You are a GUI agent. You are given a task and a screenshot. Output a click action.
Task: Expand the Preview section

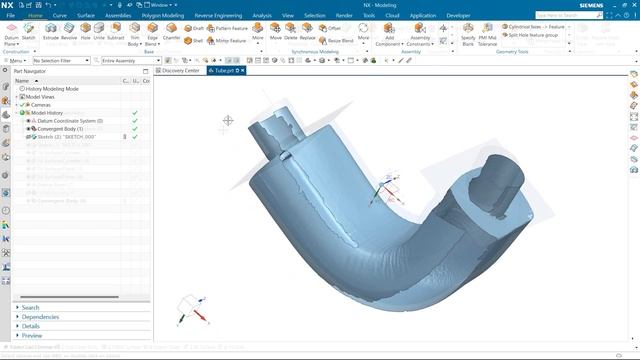click(17, 336)
